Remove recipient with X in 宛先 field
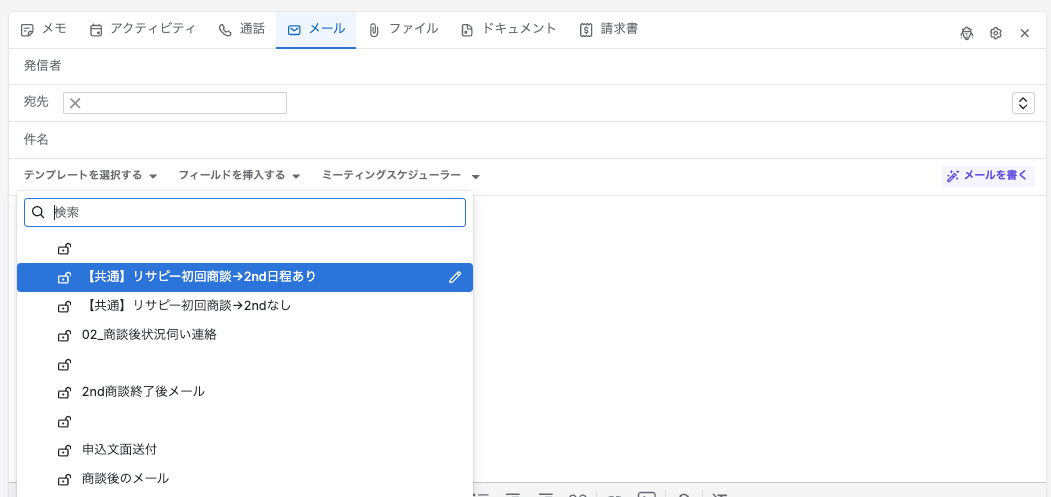The image size is (1051, 497). (75, 103)
